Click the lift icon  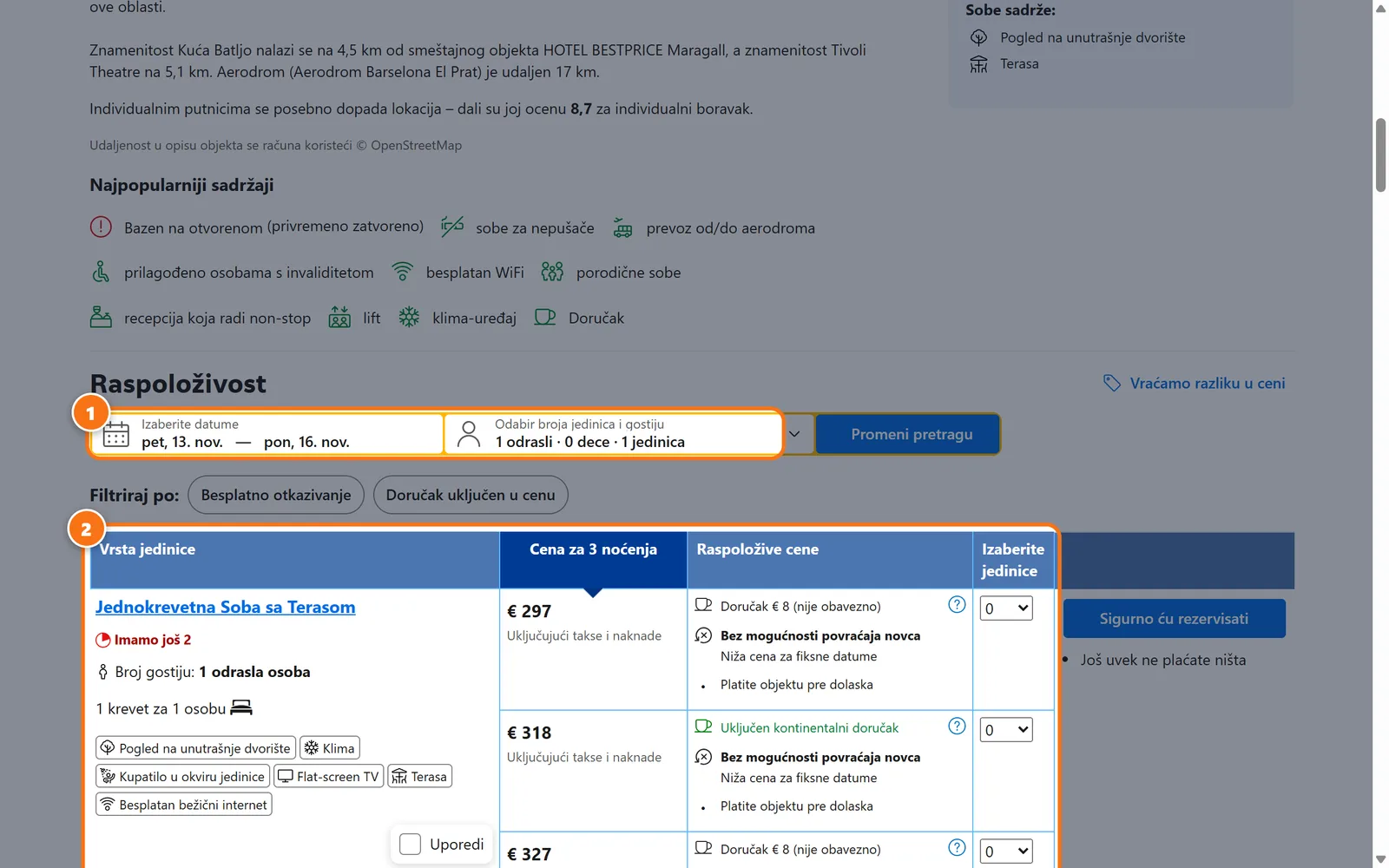(x=339, y=317)
